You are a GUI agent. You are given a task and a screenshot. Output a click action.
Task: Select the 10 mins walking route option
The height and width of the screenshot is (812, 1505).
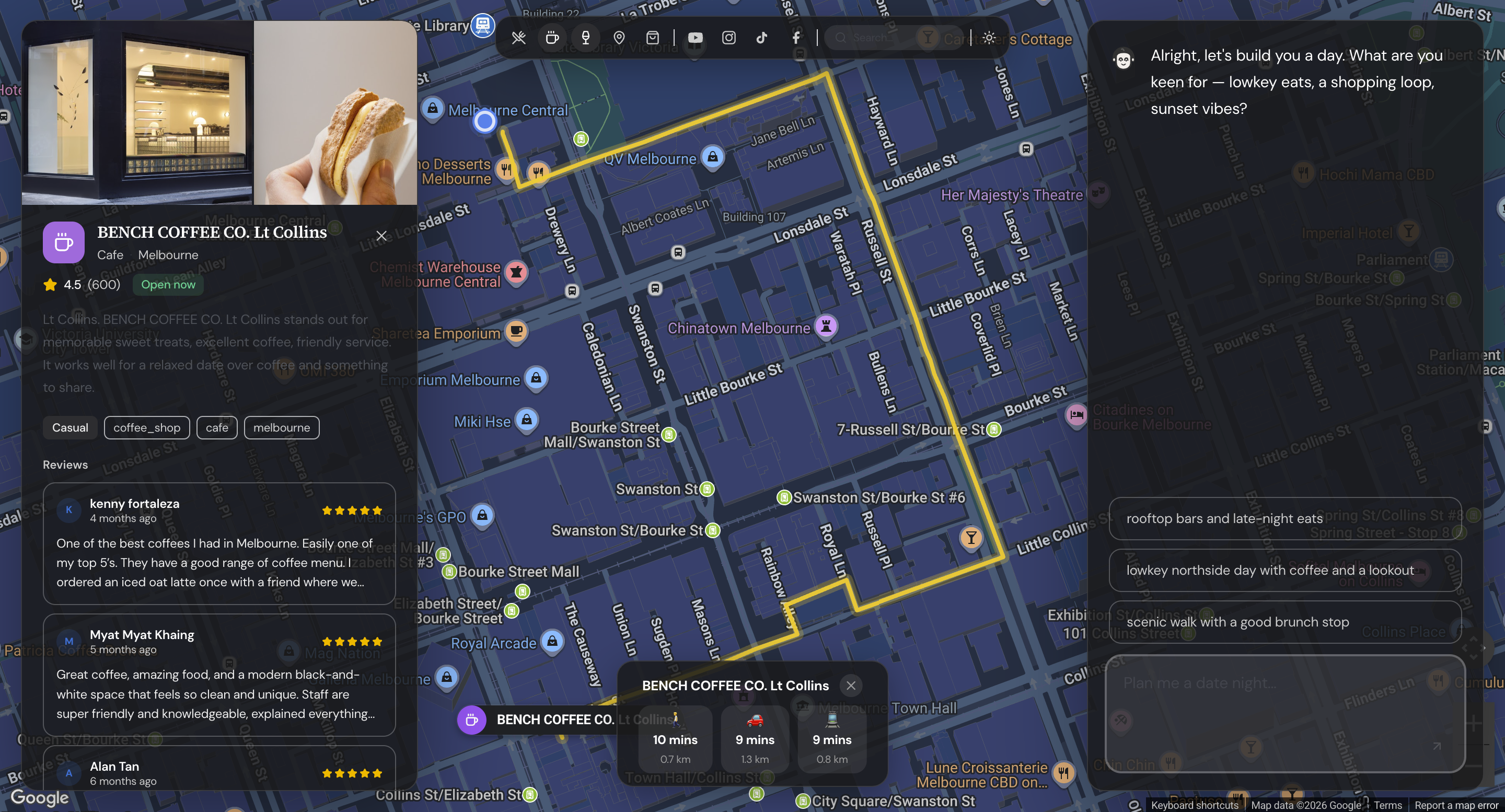675,739
